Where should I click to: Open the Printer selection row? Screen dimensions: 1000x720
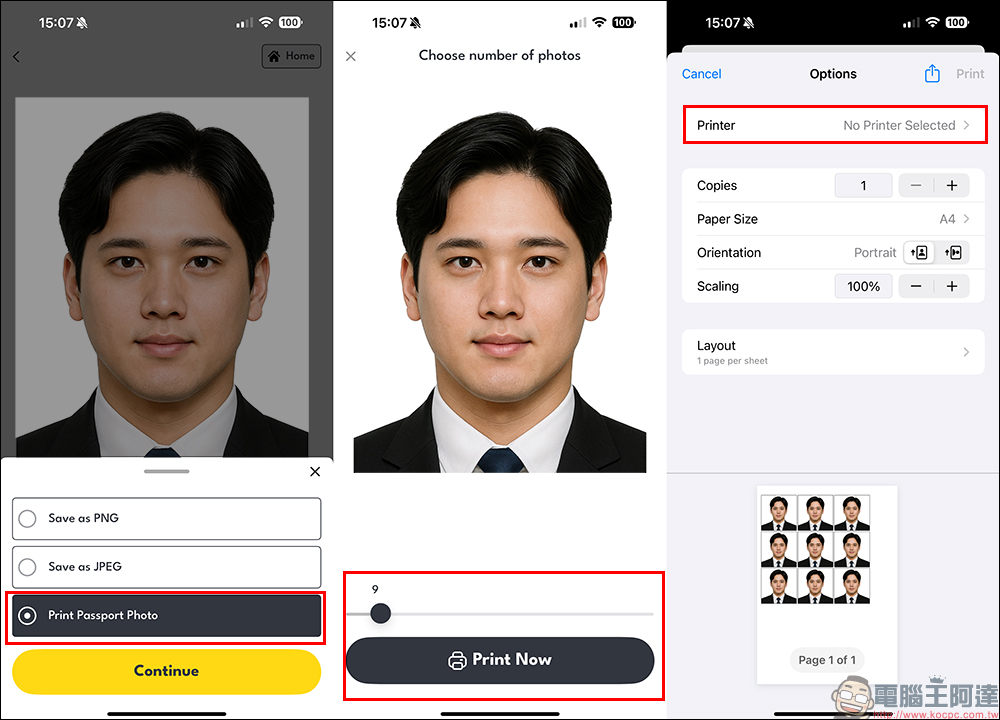[x=835, y=125]
